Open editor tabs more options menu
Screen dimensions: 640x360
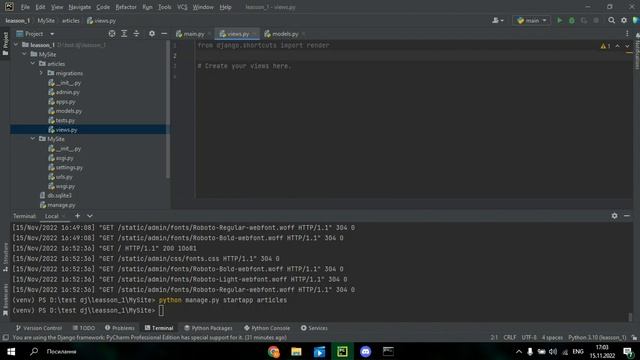click(x=627, y=34)
